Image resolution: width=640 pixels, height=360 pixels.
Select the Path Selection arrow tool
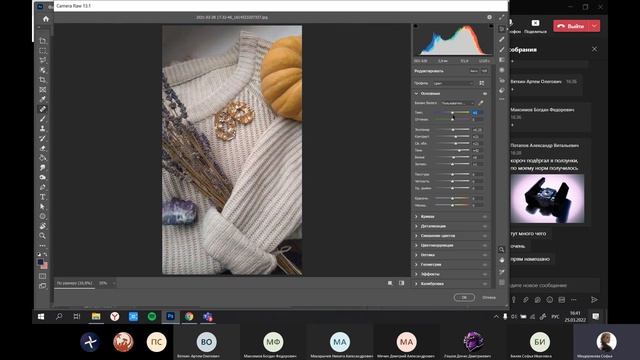coord(42,207)
